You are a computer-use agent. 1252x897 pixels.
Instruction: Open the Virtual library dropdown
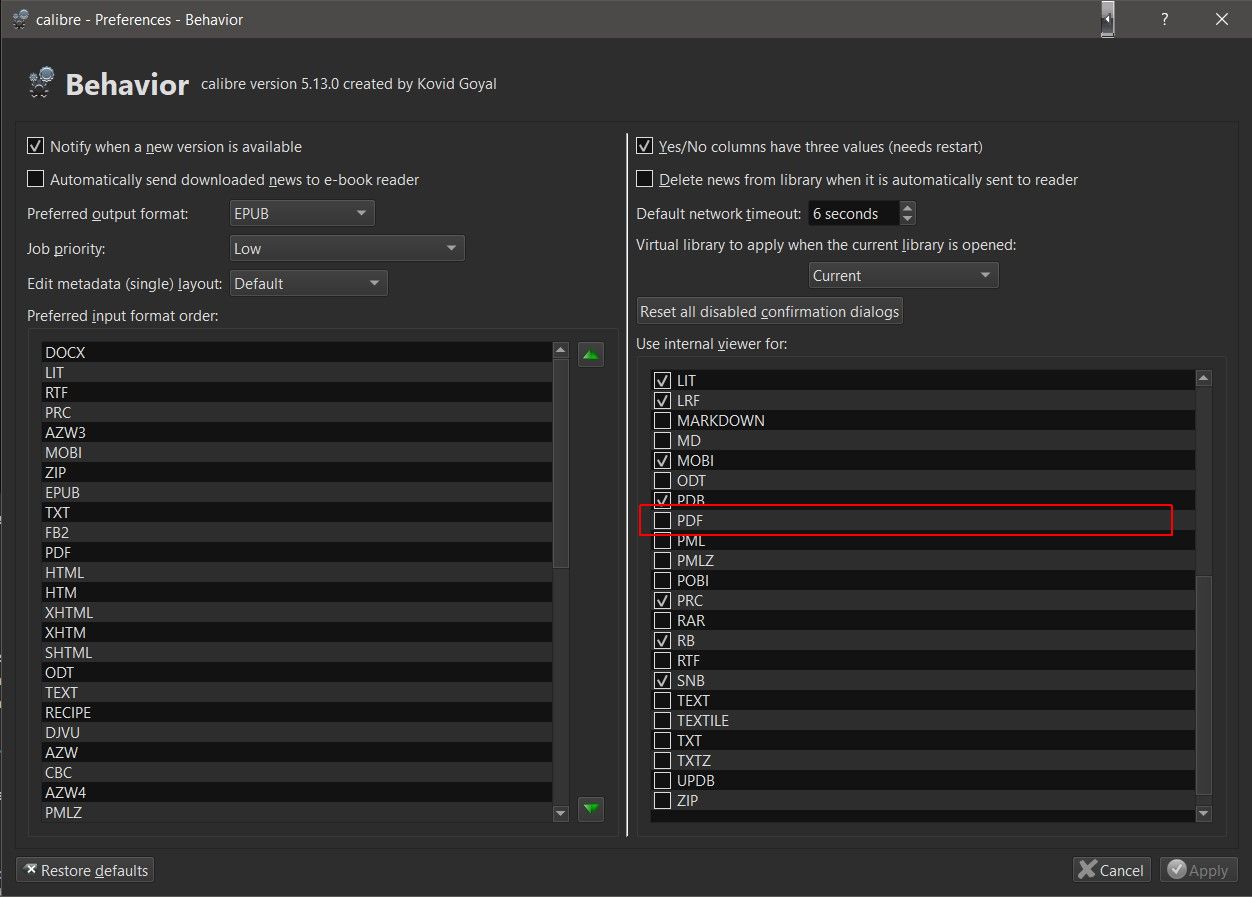point(902,275)
